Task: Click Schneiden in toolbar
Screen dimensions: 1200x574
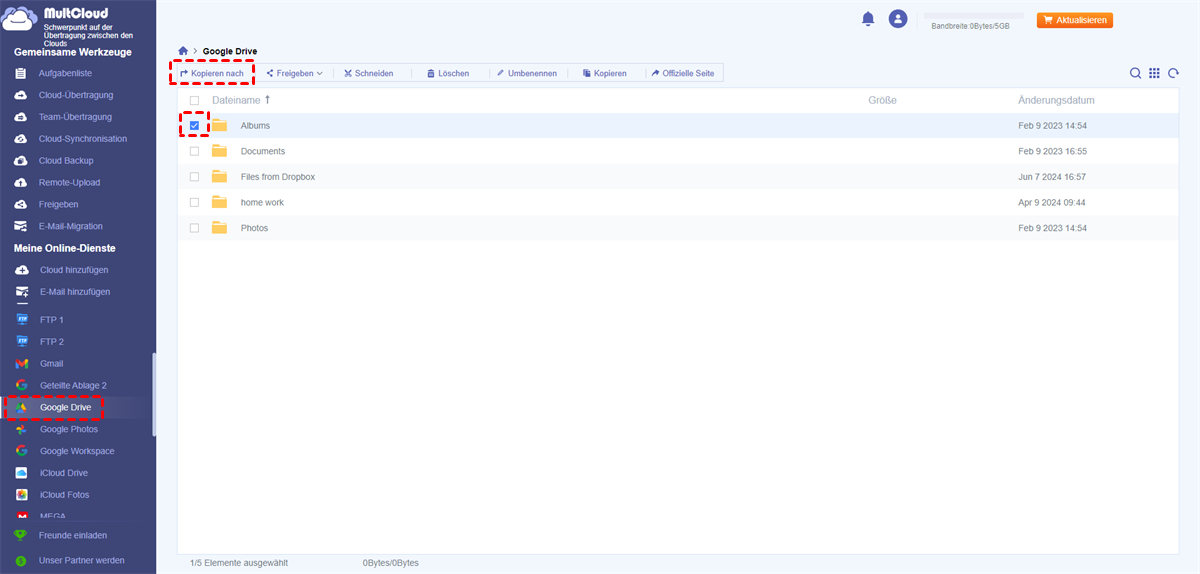Action: 368,73
